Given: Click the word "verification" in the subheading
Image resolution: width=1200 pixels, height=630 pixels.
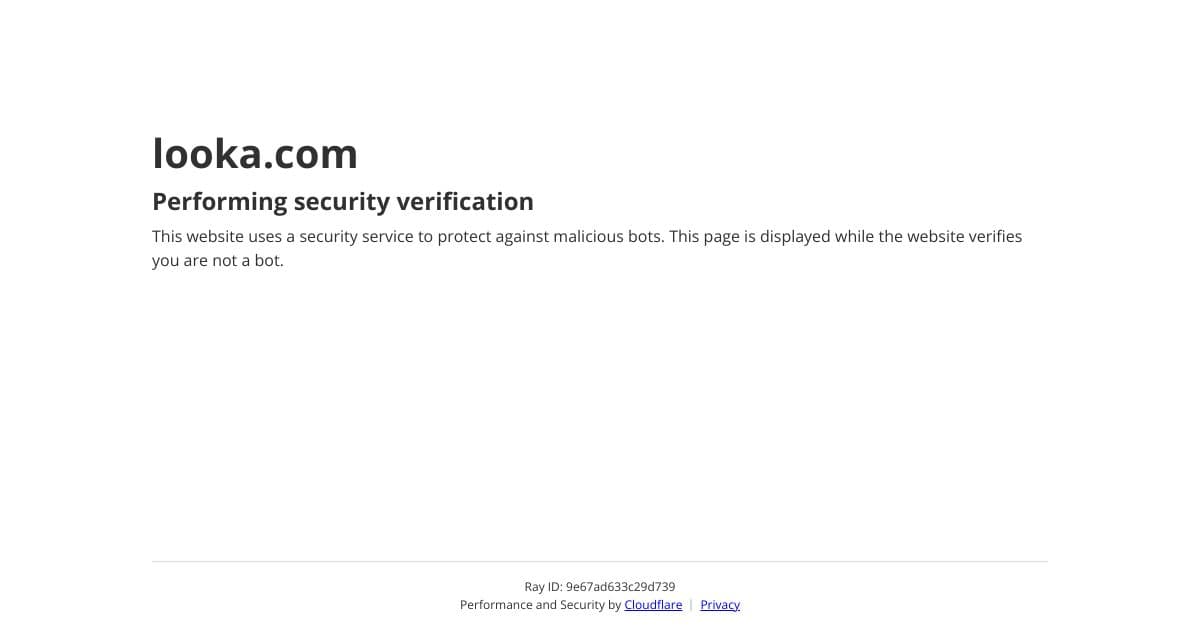Looking at the screenshot, I should (465, 202).
